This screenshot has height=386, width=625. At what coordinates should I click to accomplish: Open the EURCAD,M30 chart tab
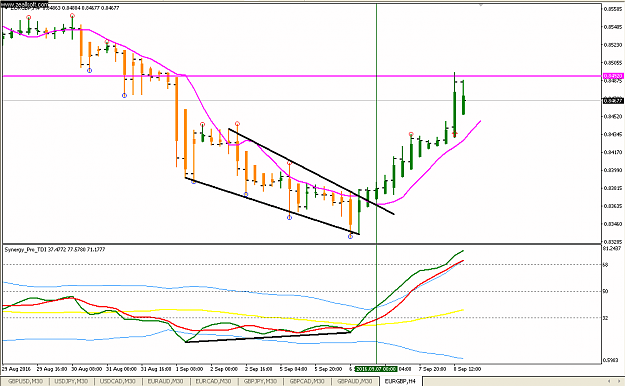coord(214,381)
